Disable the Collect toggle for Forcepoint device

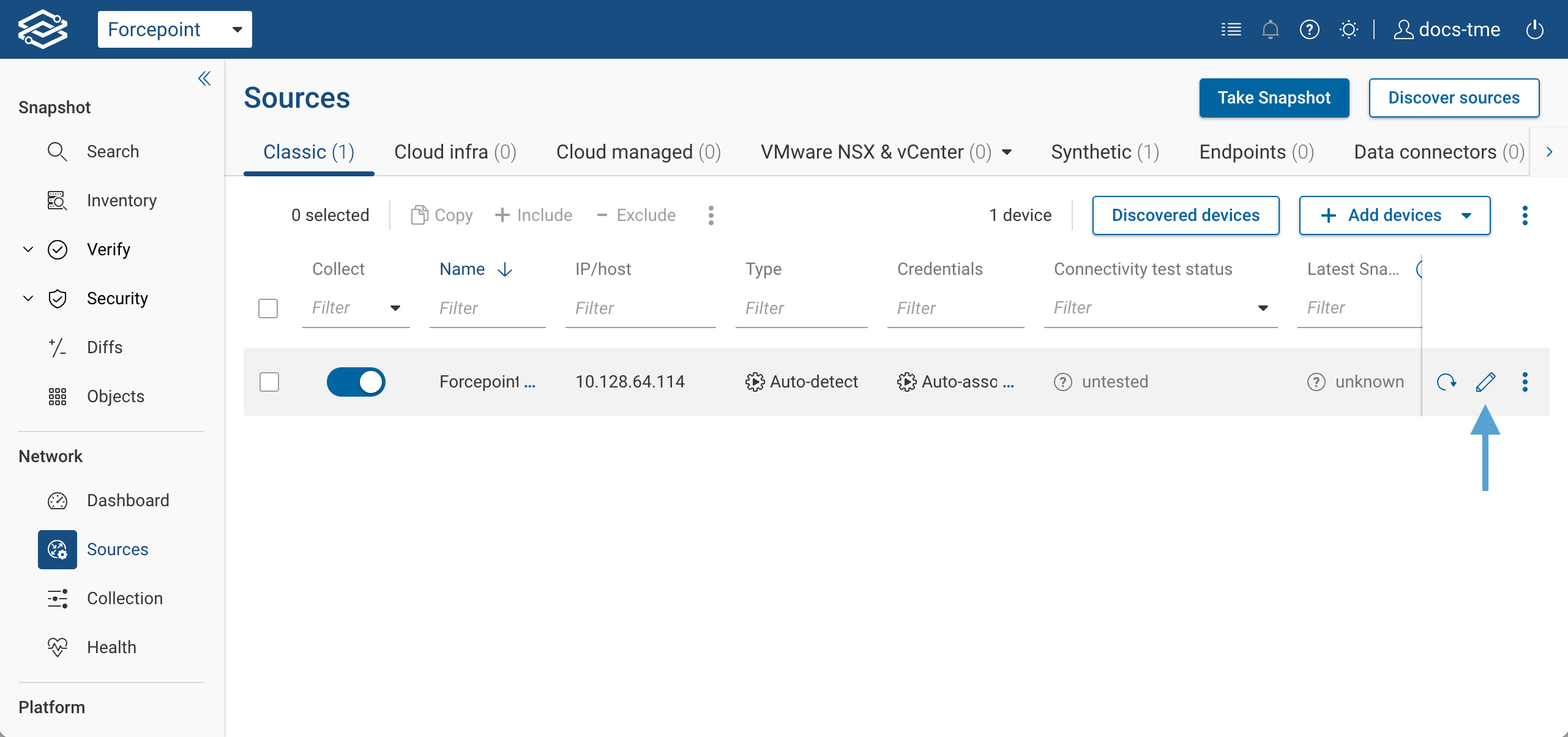[x=356, y=382]
